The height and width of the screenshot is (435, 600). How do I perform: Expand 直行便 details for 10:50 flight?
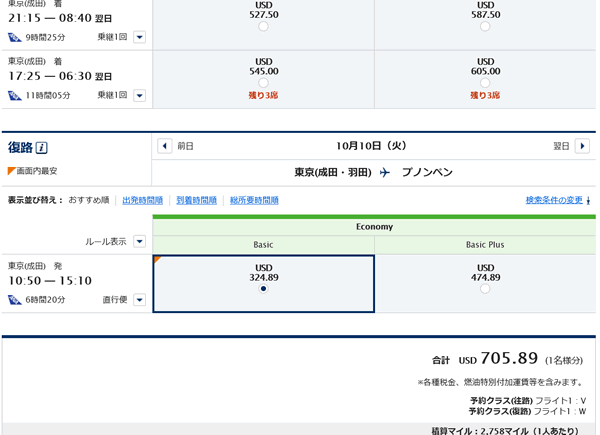click(x=139, y=299)
